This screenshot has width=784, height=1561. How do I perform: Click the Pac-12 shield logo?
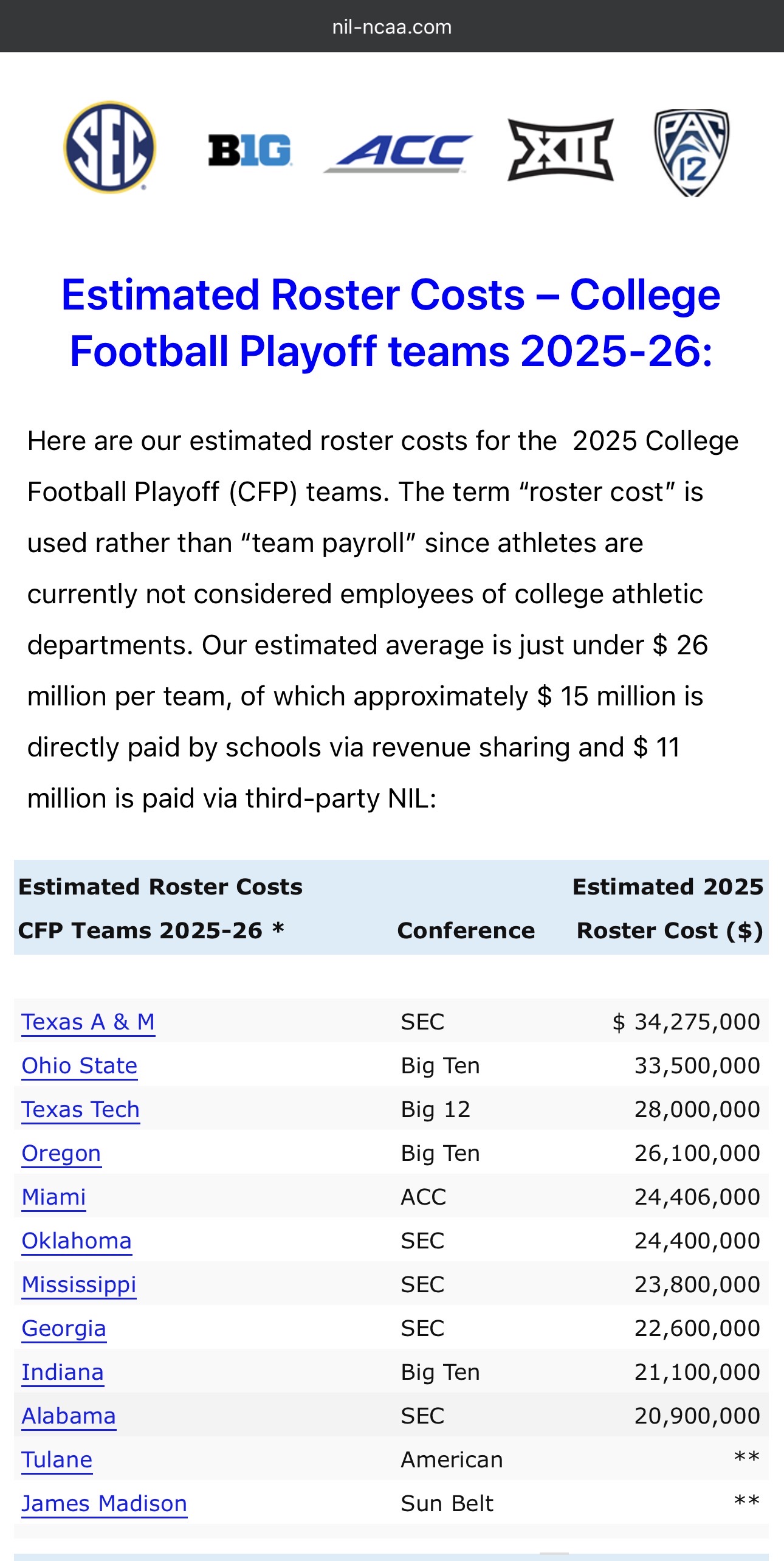click(692, 152)
